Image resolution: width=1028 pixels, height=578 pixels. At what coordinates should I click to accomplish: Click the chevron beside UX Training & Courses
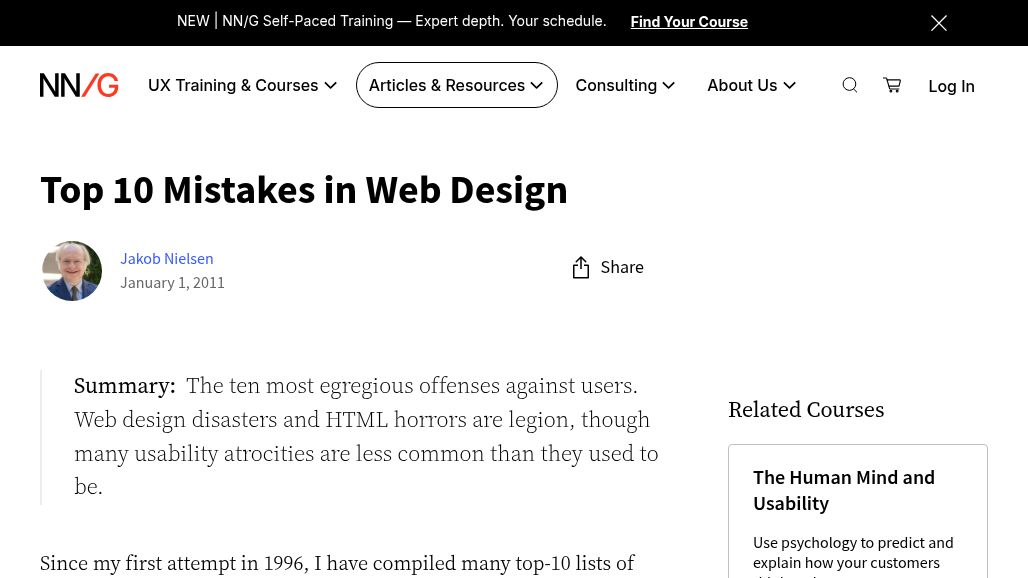pyautogui.click(x=330, y=85)
